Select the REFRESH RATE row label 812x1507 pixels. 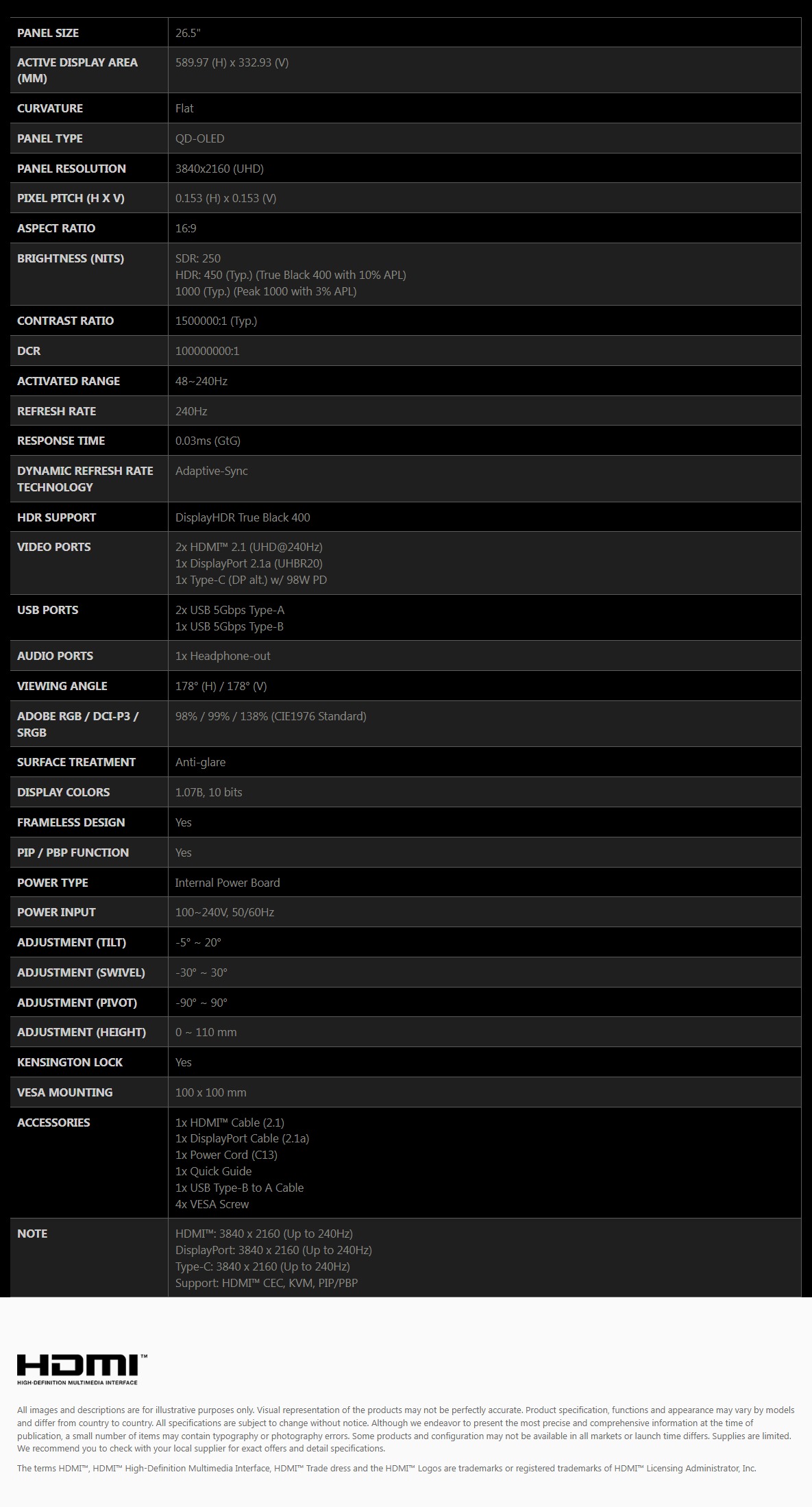56,411
